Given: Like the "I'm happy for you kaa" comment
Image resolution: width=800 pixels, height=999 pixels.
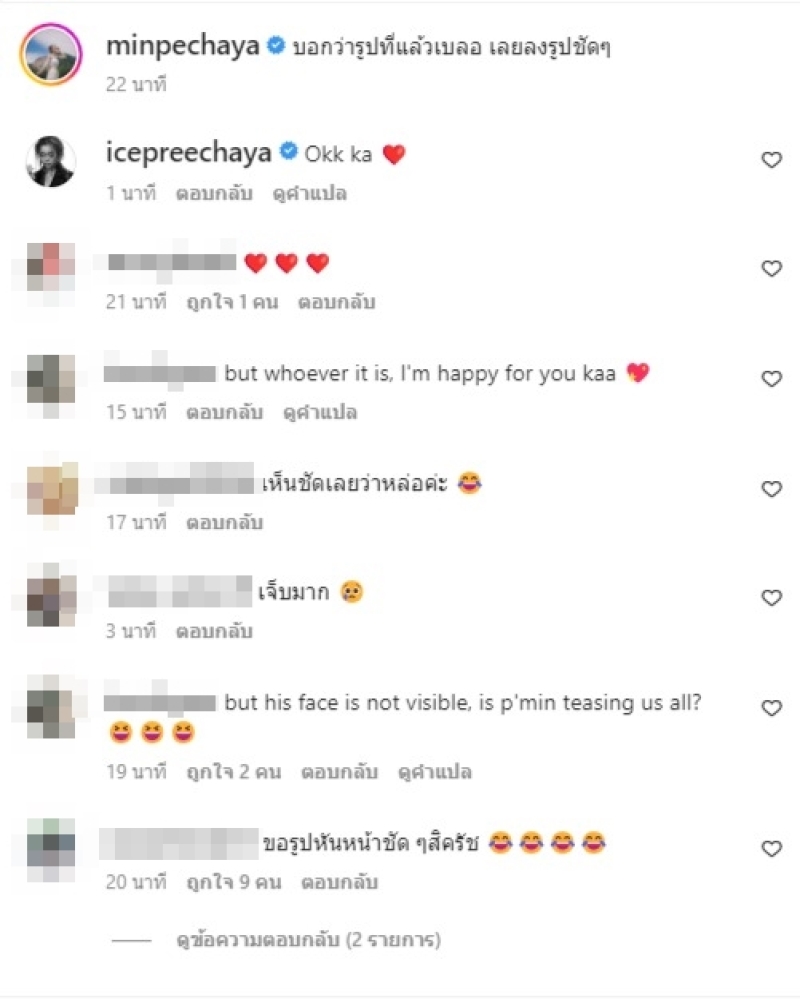Looking at the screenshot, I should coord(771,379).
